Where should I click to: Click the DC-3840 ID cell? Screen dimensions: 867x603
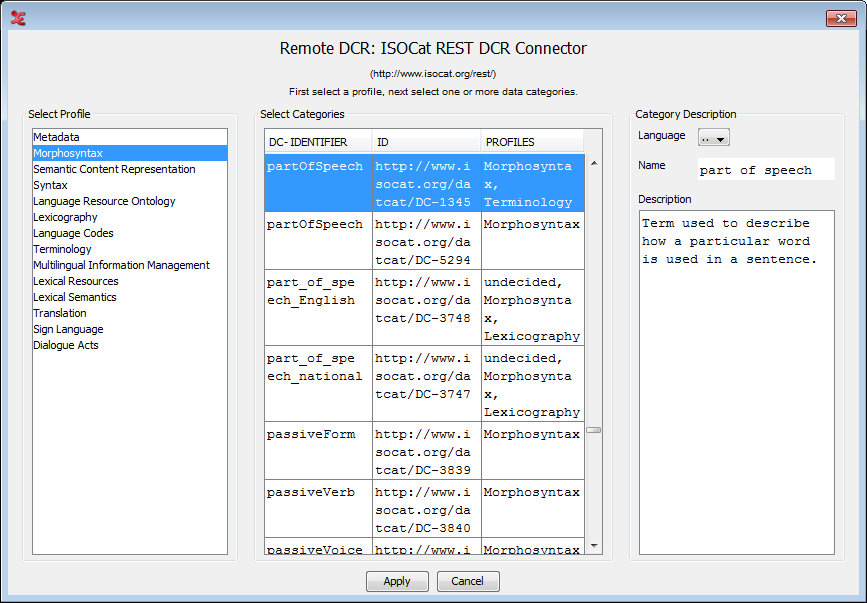coord(427,509)
